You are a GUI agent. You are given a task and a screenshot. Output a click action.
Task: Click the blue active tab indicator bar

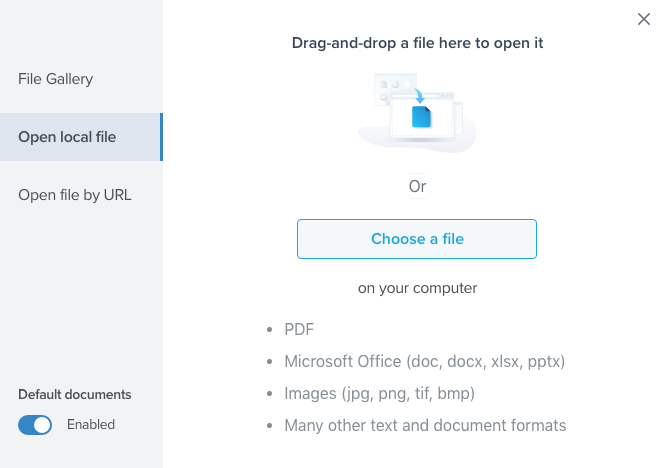coord(161,137)
